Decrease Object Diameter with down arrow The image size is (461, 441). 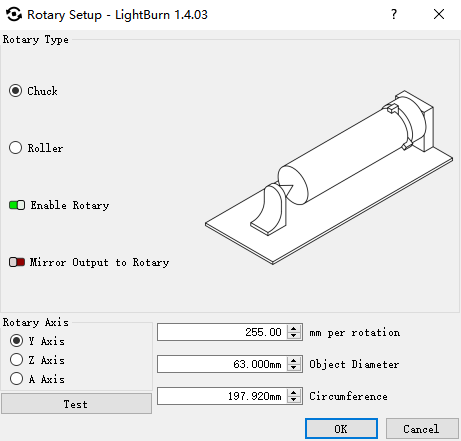pyautogui.click(x=294, y=367)
